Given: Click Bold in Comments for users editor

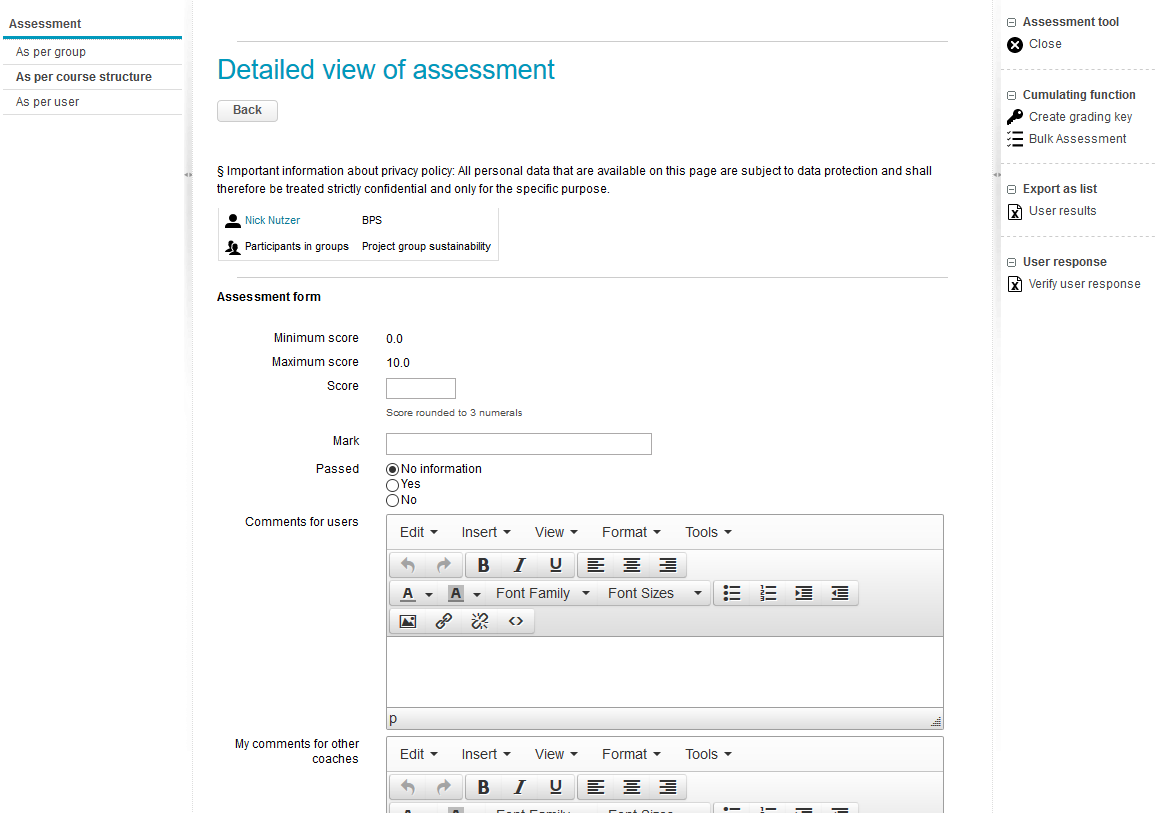Looking at the screenshot, I should tap(483, 565).
